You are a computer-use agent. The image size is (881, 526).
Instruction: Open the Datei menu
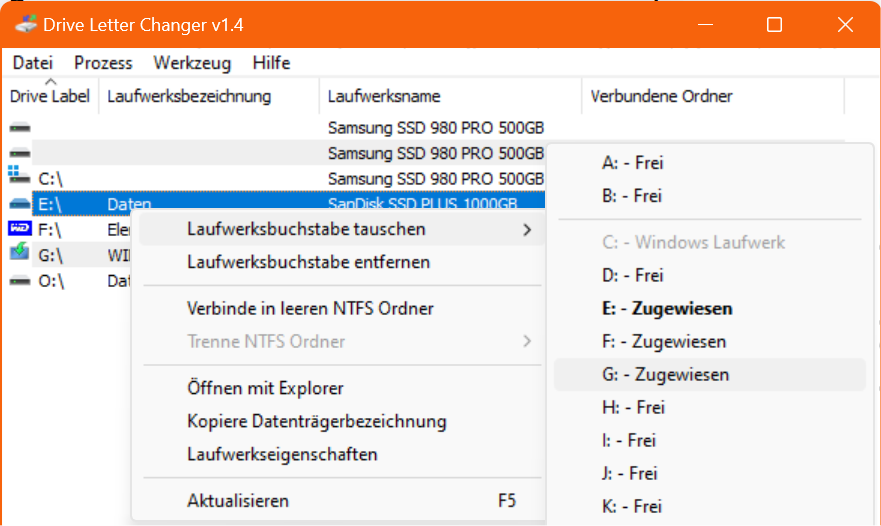(x=33, y=63)
